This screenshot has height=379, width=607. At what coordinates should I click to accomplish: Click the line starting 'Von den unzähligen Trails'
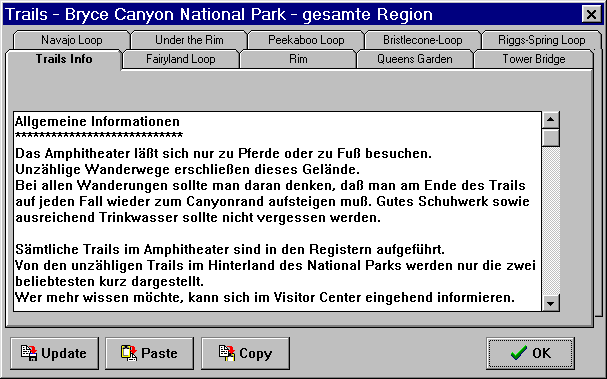coord(275,266)
